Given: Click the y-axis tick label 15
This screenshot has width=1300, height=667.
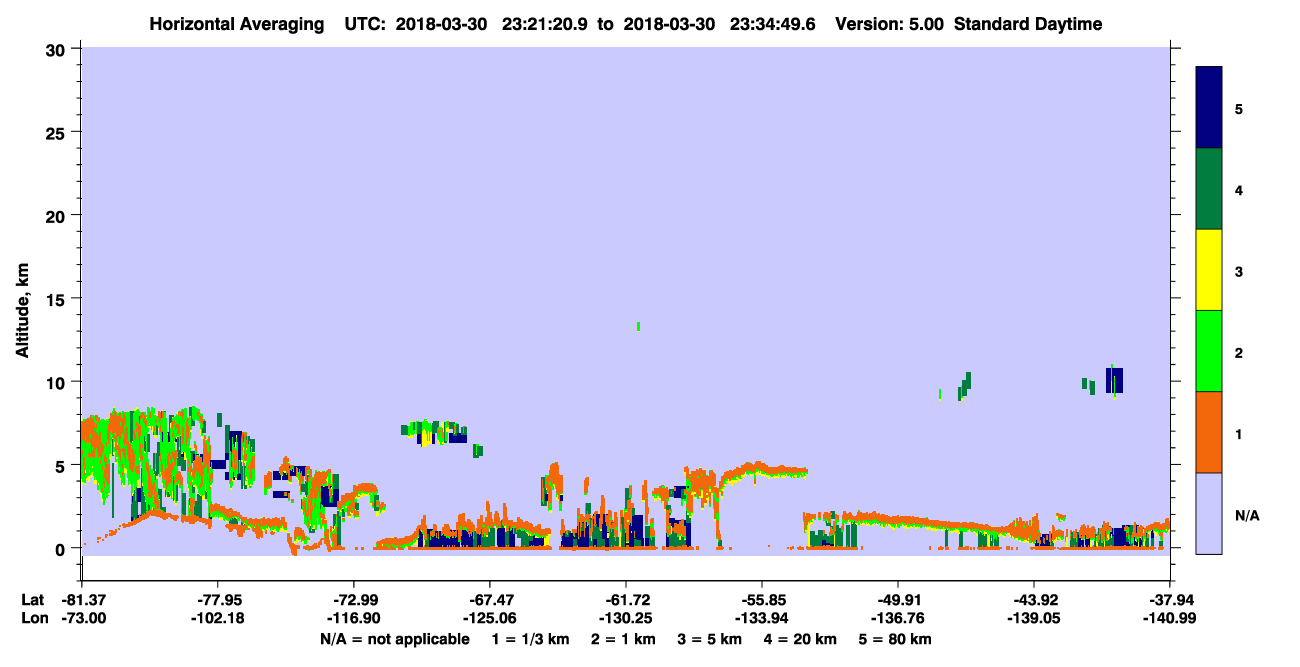Looking at the screenshot, I should pyautogui.click(x=58, y=298).
